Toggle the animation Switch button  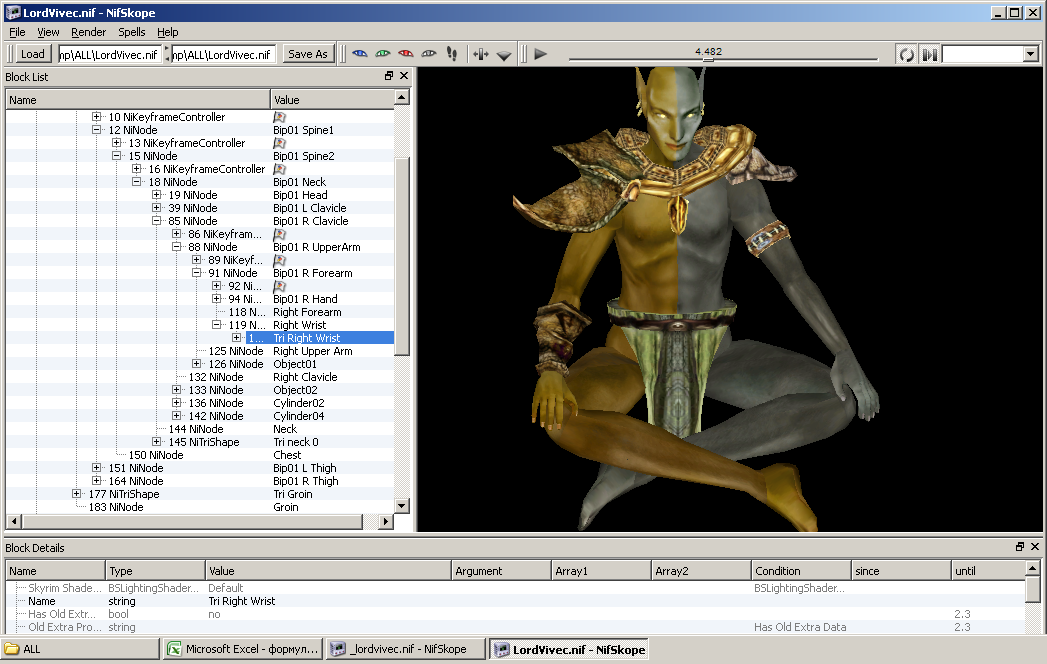[929, 54]
